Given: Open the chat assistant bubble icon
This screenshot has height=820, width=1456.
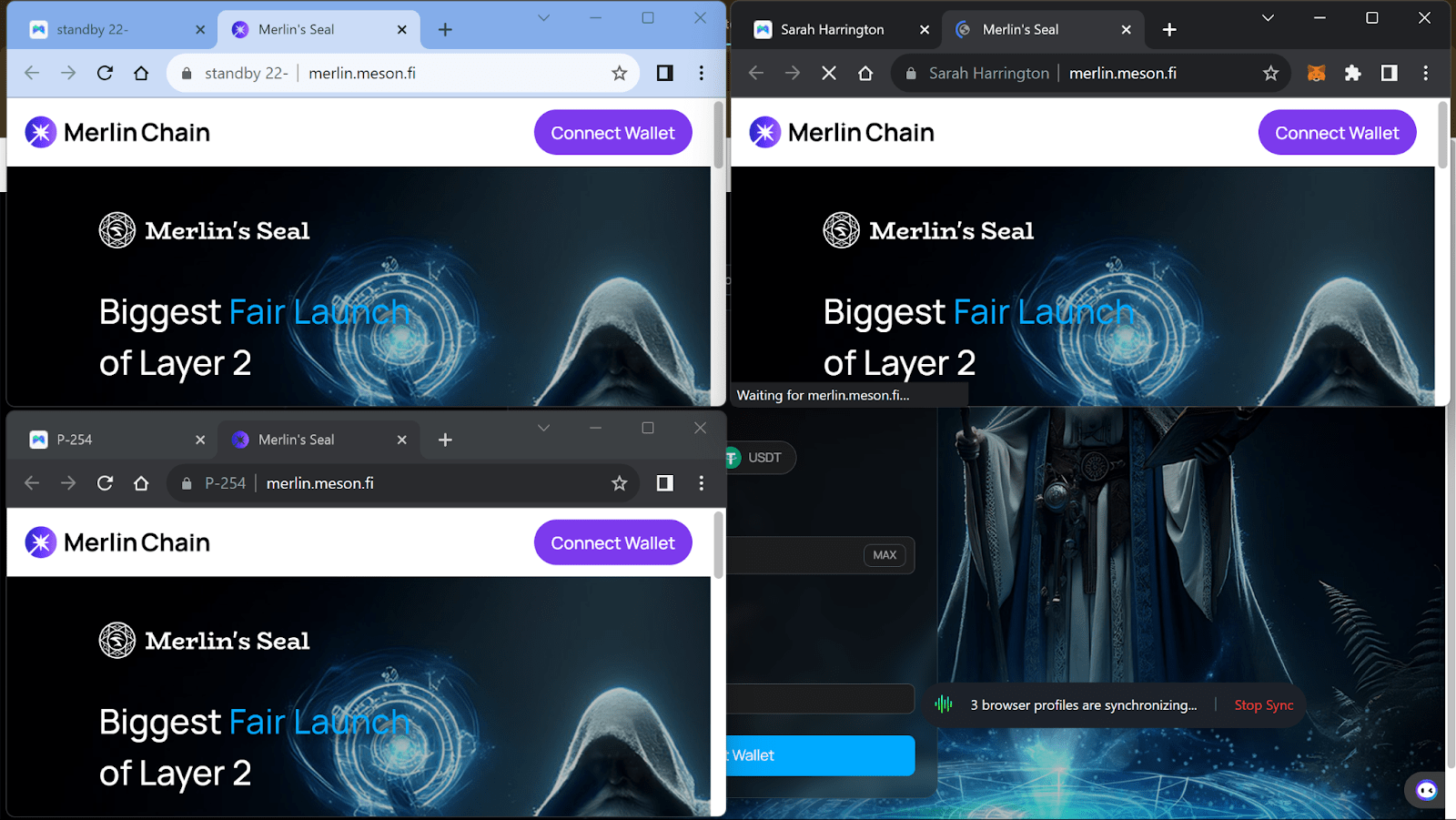Looking at the screenshot, I should point(1426,790).
